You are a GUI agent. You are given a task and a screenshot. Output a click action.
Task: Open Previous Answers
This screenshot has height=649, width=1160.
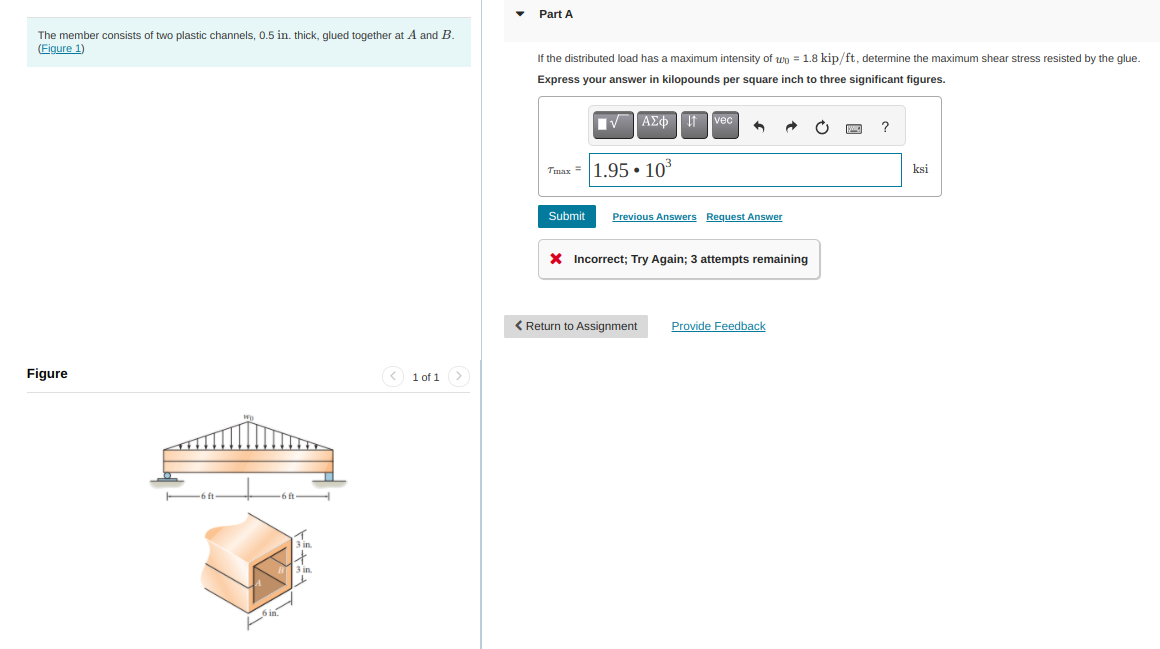(x=654, y=216)
